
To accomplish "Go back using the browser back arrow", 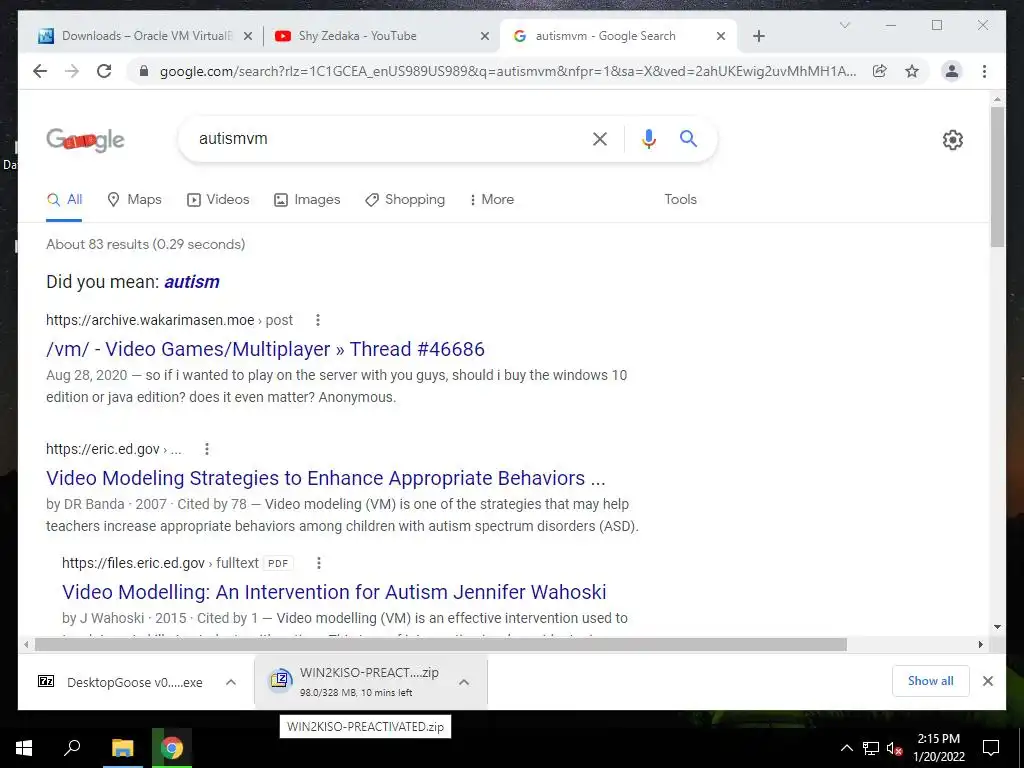I will (x=40, y=71).
